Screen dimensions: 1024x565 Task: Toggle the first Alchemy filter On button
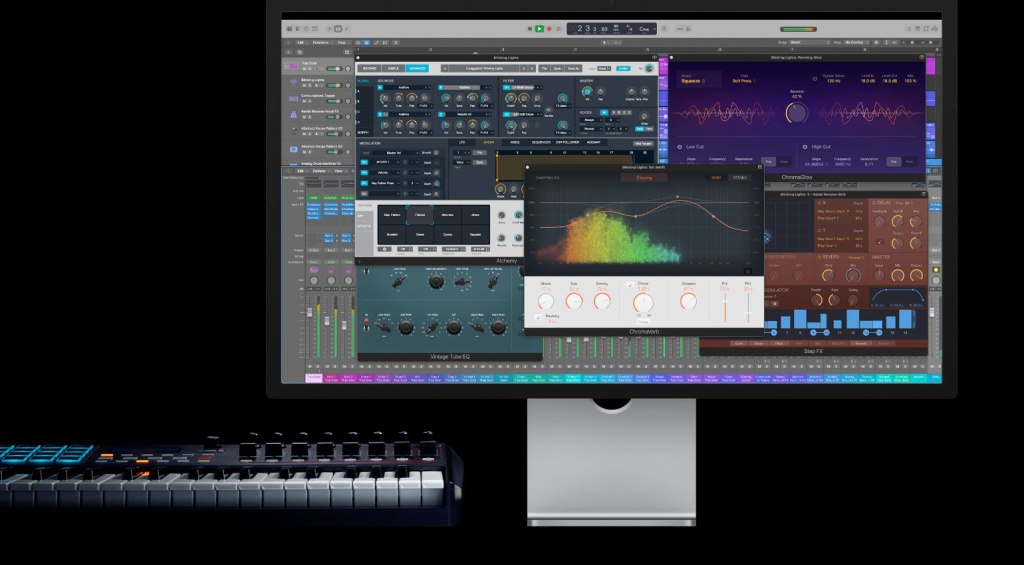pos(507,88)
